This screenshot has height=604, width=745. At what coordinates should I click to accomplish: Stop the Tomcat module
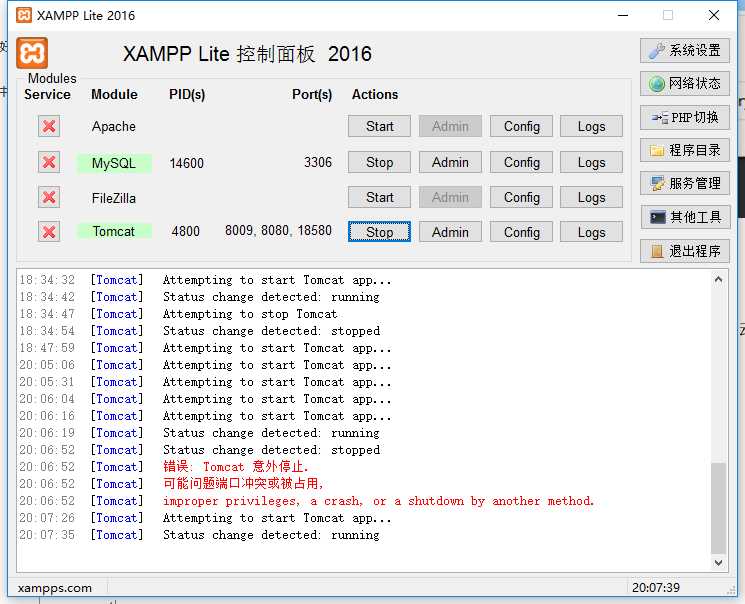[379, 232]
